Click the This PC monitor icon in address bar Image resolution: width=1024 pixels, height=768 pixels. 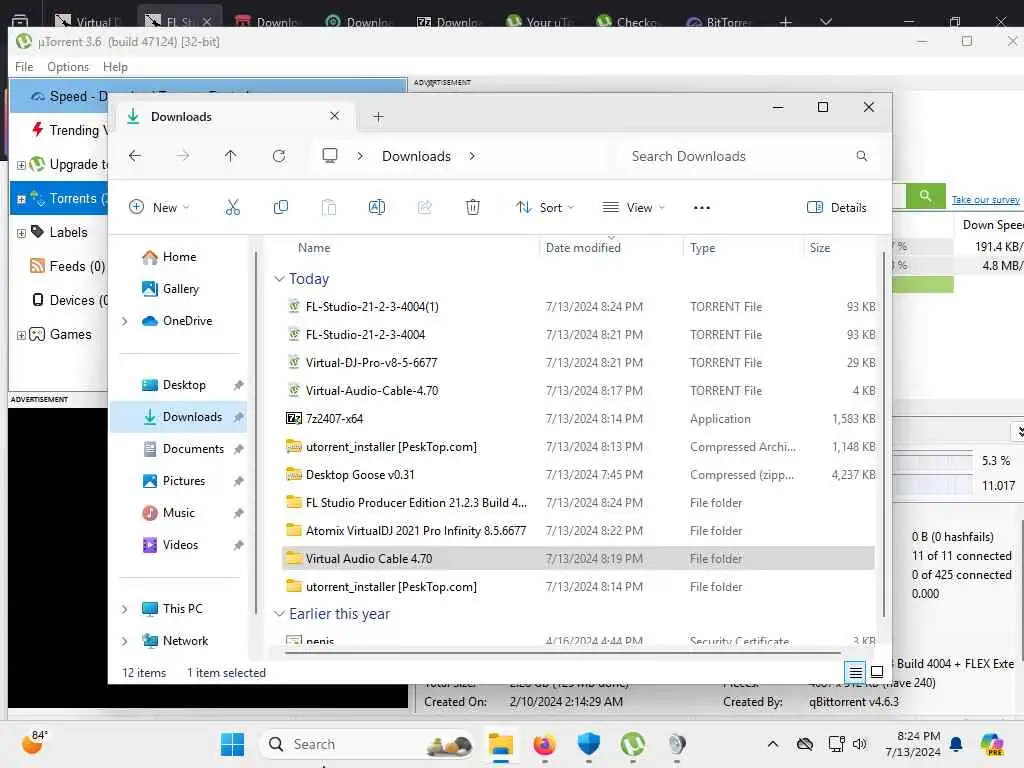pos(330,156)
